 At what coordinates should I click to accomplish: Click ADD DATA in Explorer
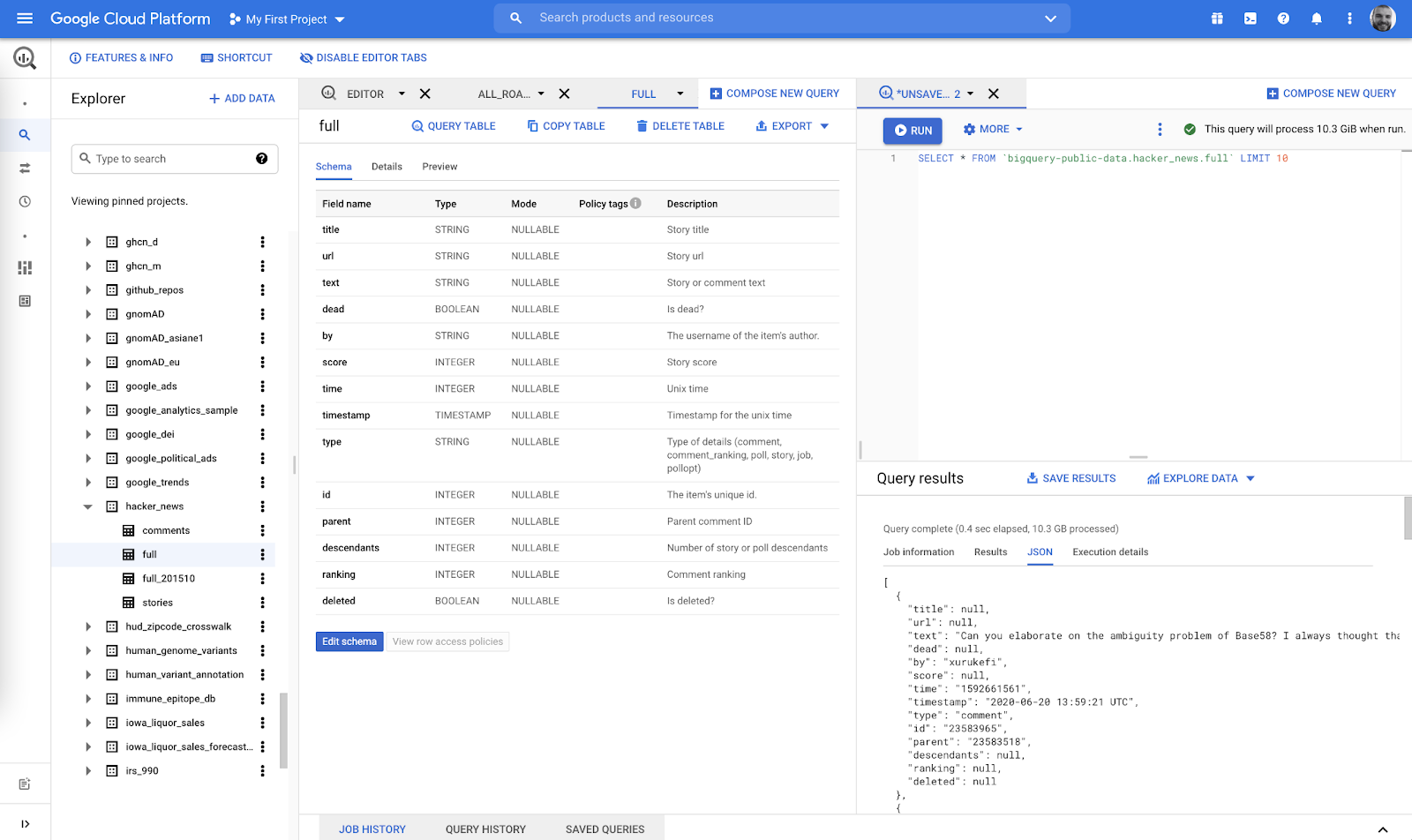[x=242, y=99]
